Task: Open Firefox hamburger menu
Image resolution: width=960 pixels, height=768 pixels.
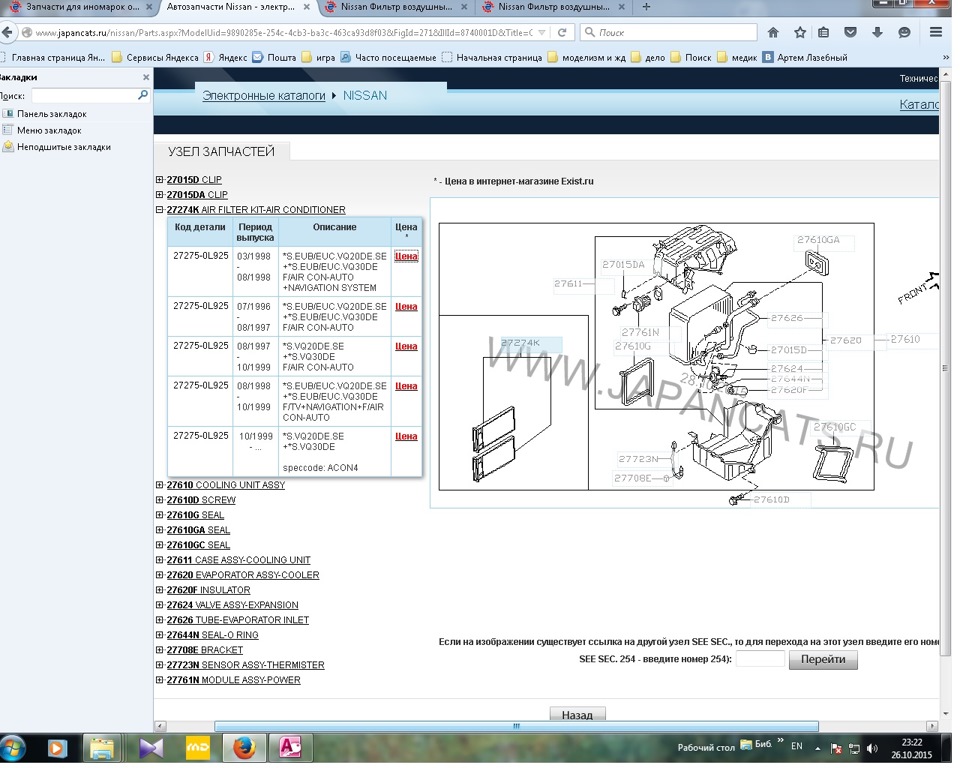Action: tap(936, 32)
